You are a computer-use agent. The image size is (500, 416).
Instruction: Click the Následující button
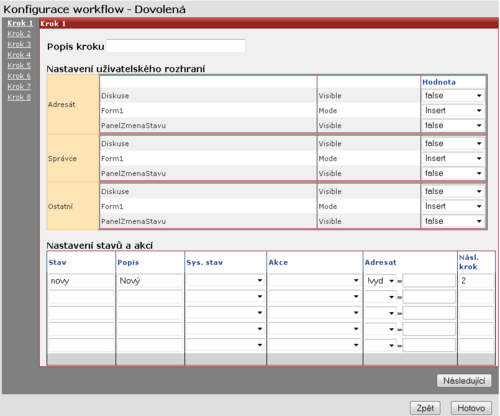click(x=464, y=381)
